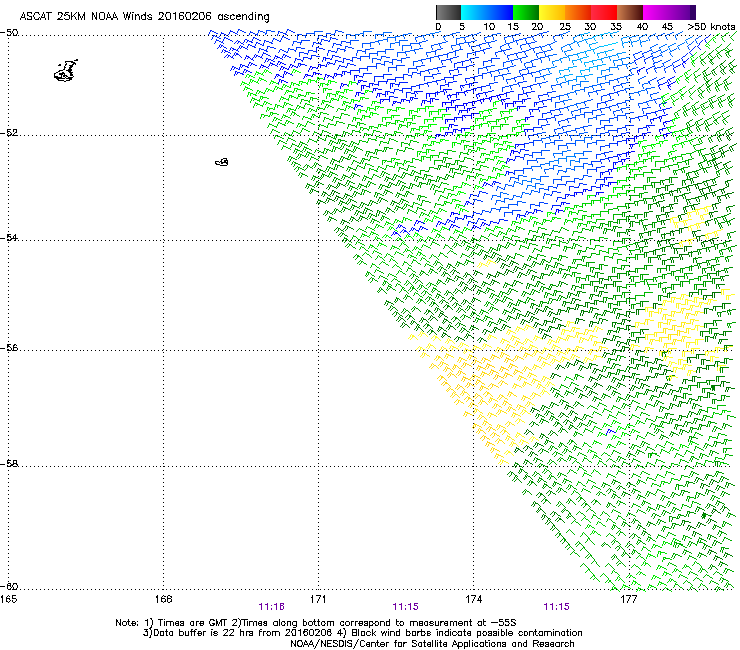The width and height of the screenshot is (740, 650).
Task: Click the '0' label under the color bar
Action: pyautogui.click(x=438, y=27)
